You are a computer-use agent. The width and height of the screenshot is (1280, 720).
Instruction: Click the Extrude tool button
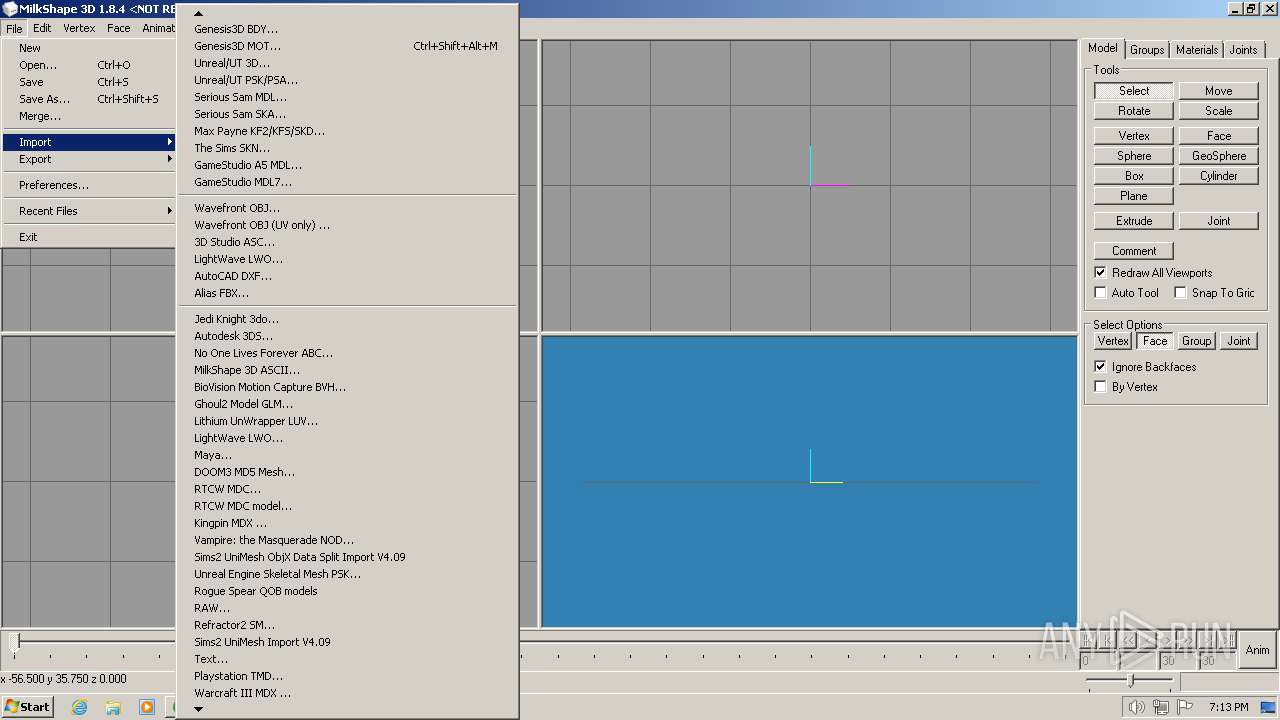pos(1134,221)
